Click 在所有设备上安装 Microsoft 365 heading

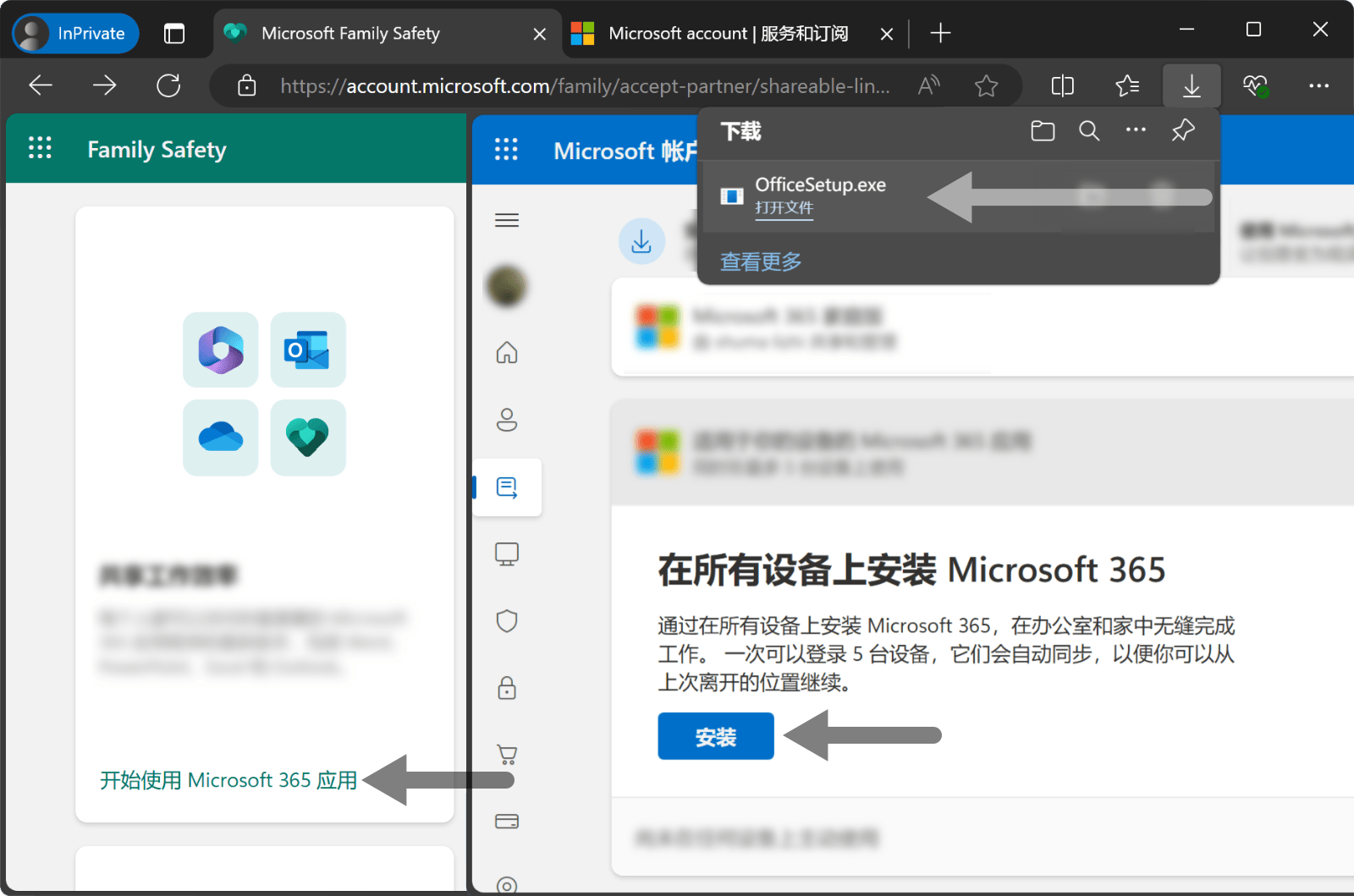(911, 570)
